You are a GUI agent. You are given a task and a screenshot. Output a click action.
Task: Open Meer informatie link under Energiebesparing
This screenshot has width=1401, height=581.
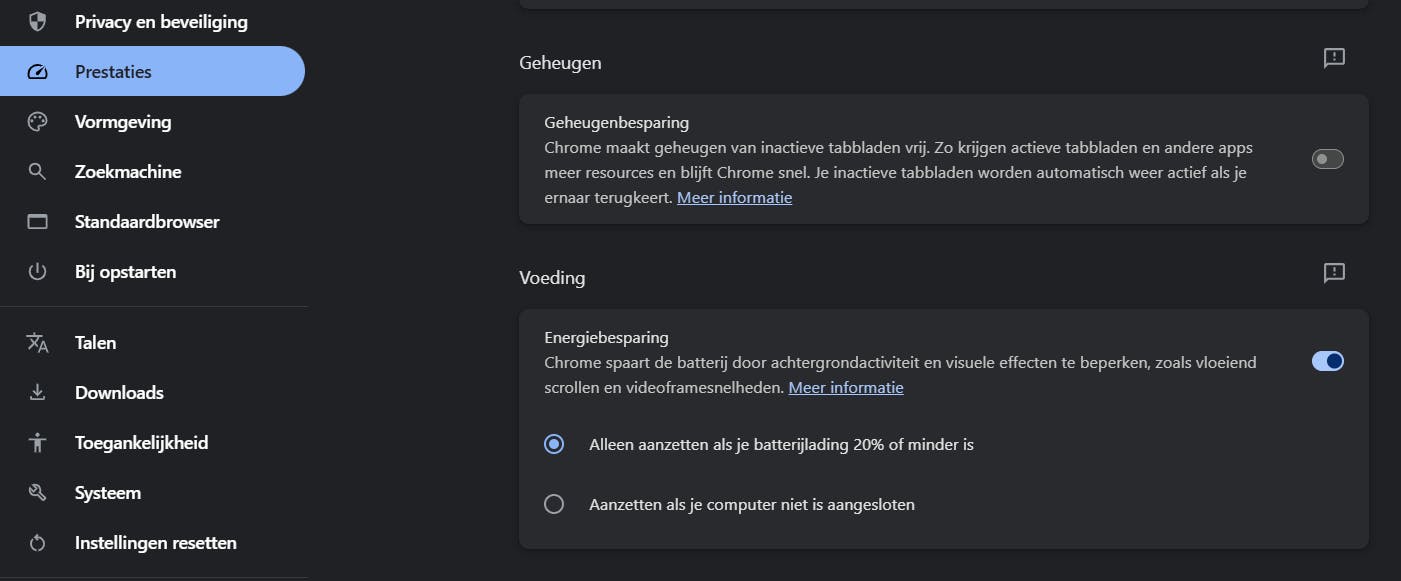pos(845,388)
